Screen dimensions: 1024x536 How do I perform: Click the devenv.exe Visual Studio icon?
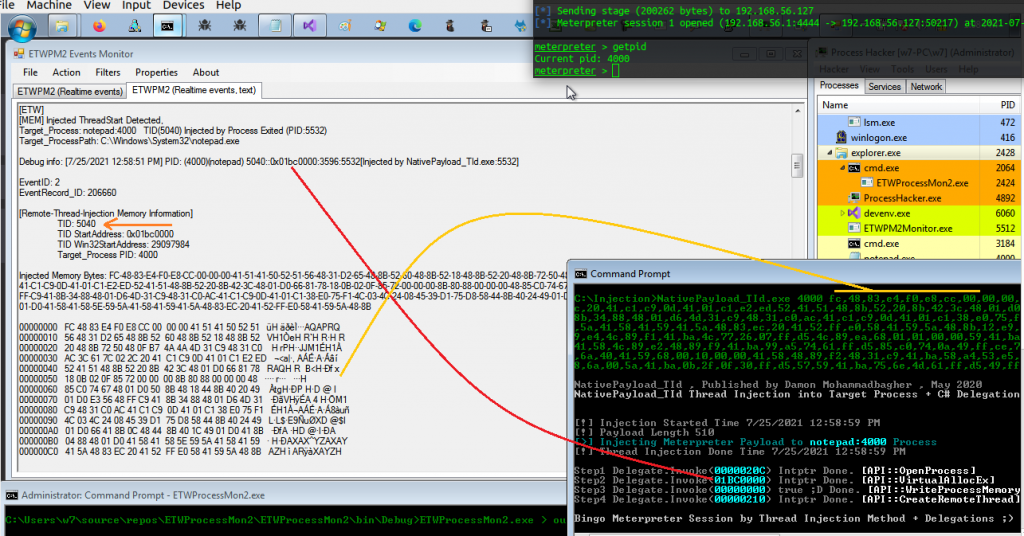pos(854,213)
